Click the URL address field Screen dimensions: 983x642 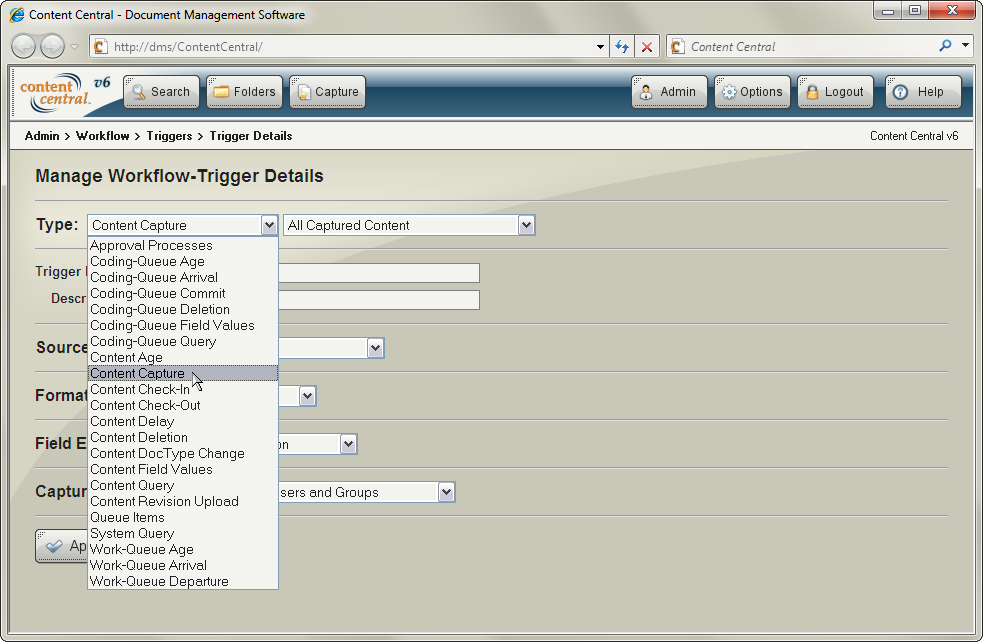pyautogui.click(x=351, y=46)
